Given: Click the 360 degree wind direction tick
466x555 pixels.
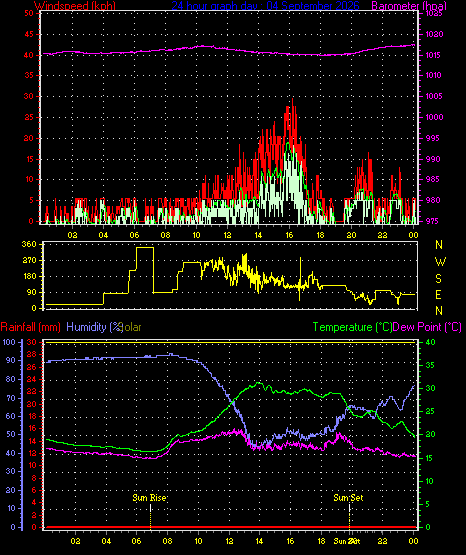Looking at the screenshot, I should pos(29,244).
